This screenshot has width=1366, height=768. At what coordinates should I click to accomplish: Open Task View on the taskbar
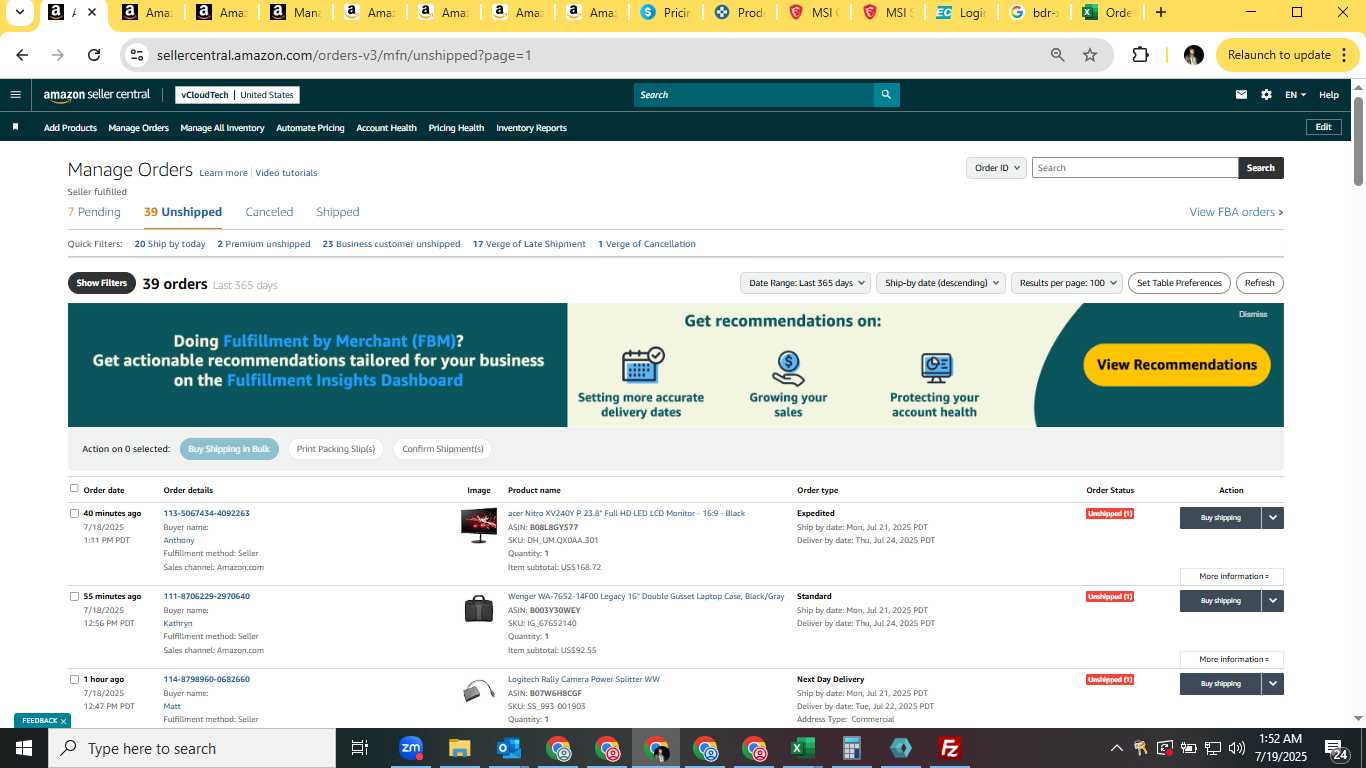pos(360,748)
